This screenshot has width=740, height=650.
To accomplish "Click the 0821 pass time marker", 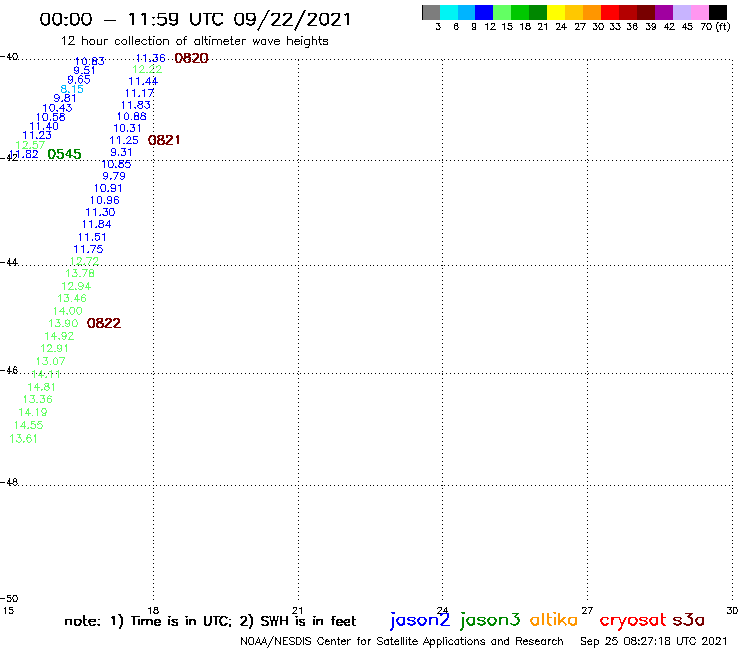I will point(164,140).
